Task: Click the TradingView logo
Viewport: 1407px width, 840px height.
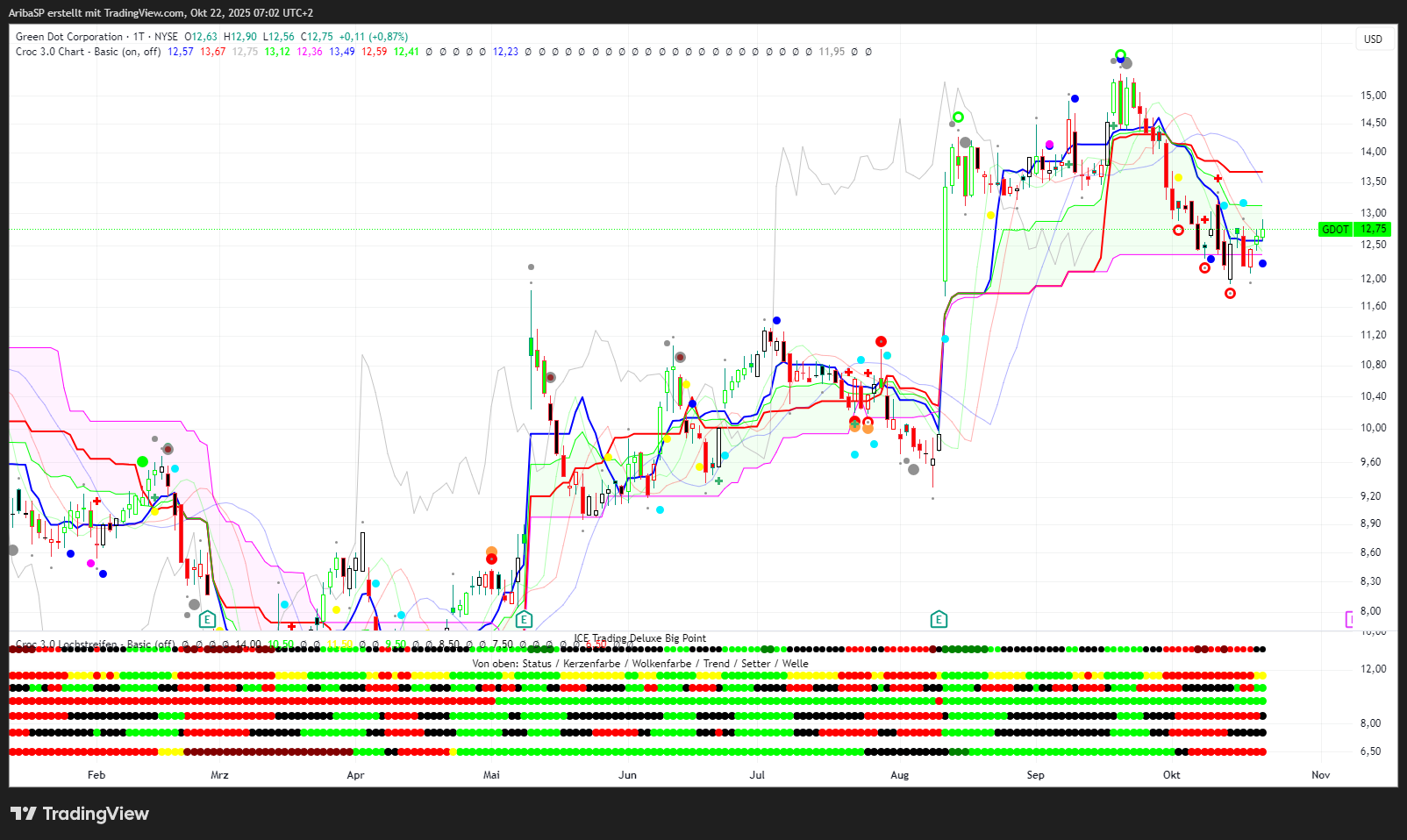Action: tap(80, 814)
